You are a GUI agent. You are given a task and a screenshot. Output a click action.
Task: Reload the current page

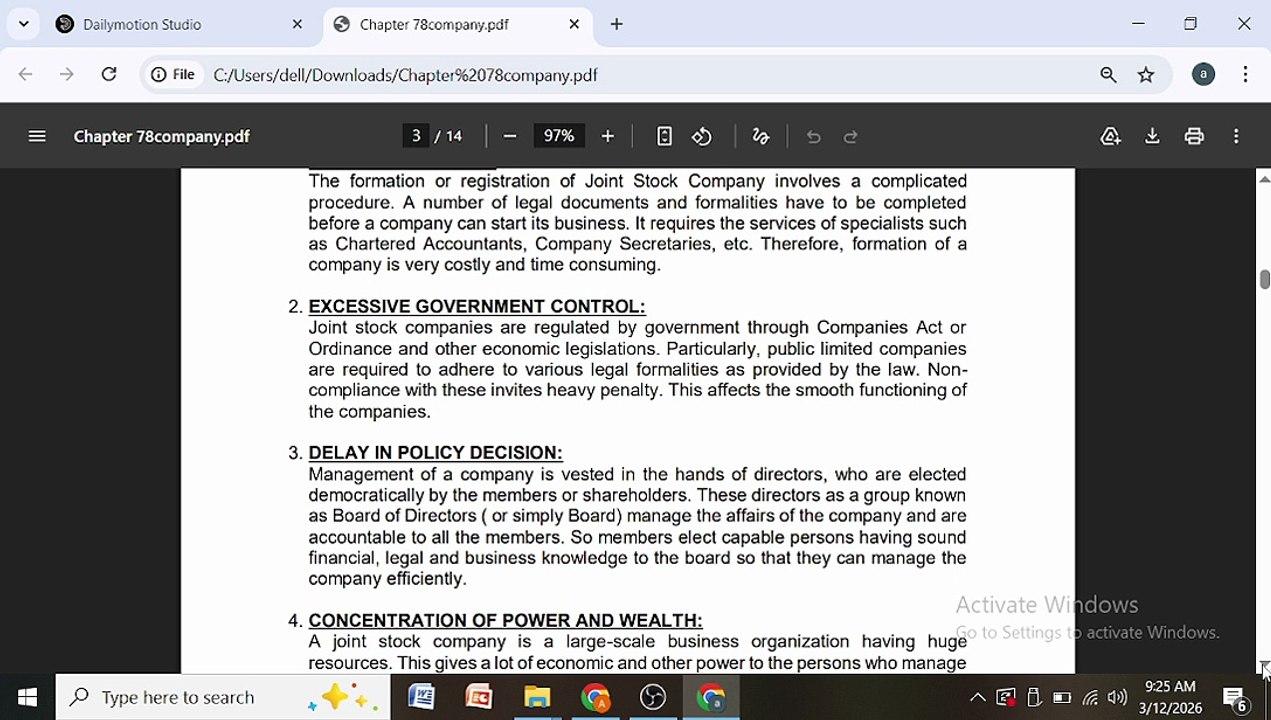[x=109, y=74]
